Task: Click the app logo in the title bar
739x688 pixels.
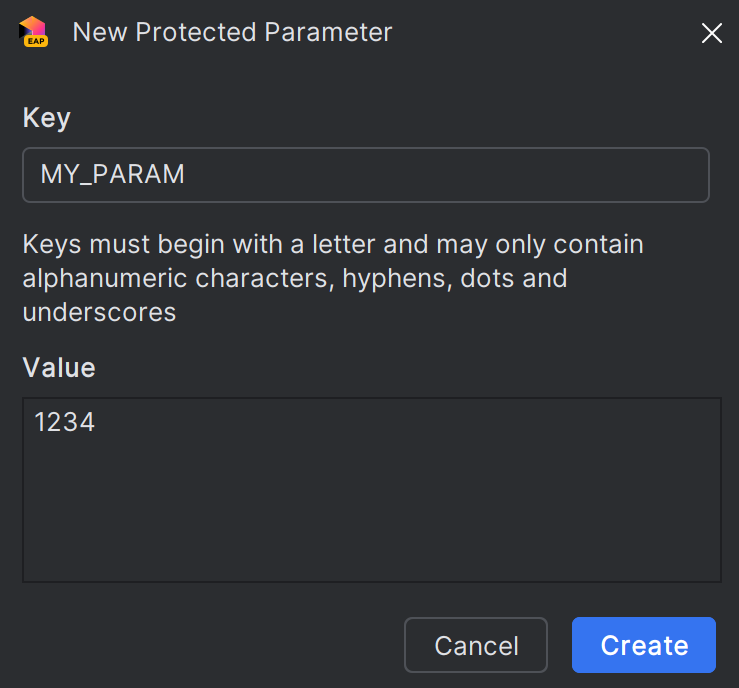Action: [x=32, y=30]
